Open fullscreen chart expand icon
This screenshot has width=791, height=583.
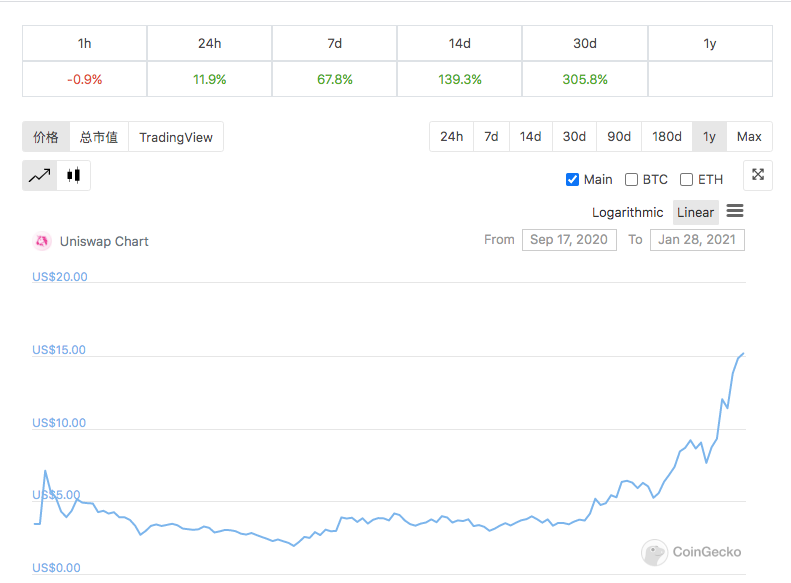(x=758, y=175)
